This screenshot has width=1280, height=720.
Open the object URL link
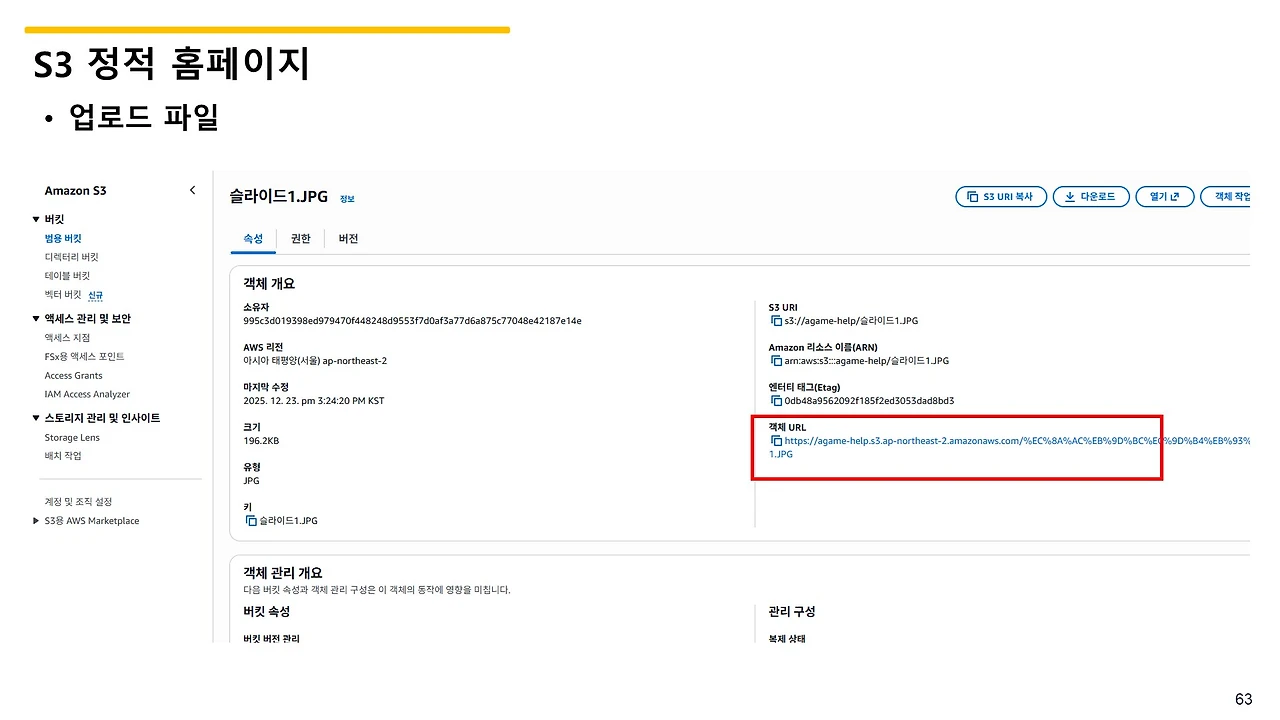pos(1010,447)
